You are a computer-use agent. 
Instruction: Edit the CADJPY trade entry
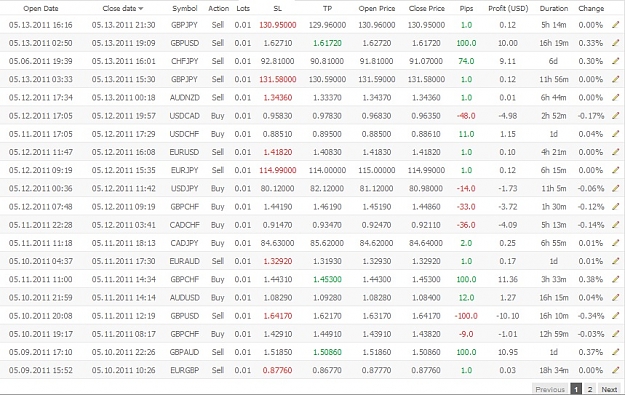616,243
